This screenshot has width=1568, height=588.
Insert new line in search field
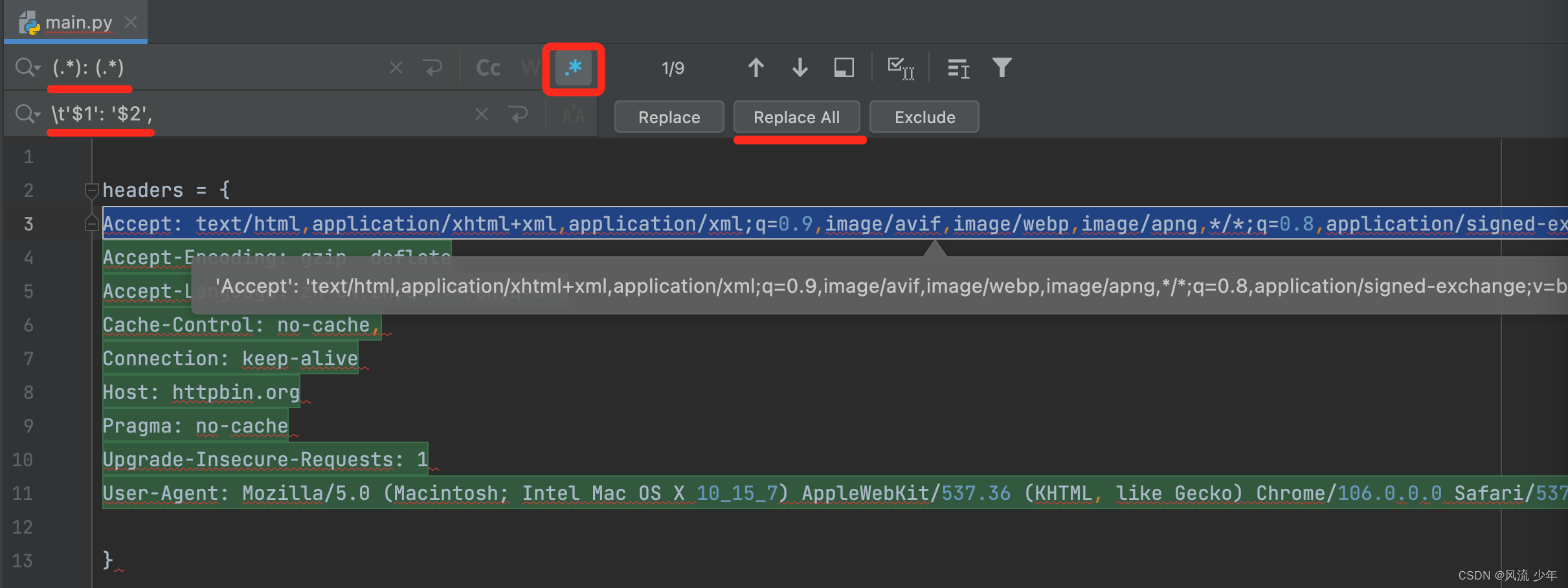click(432, 67)
